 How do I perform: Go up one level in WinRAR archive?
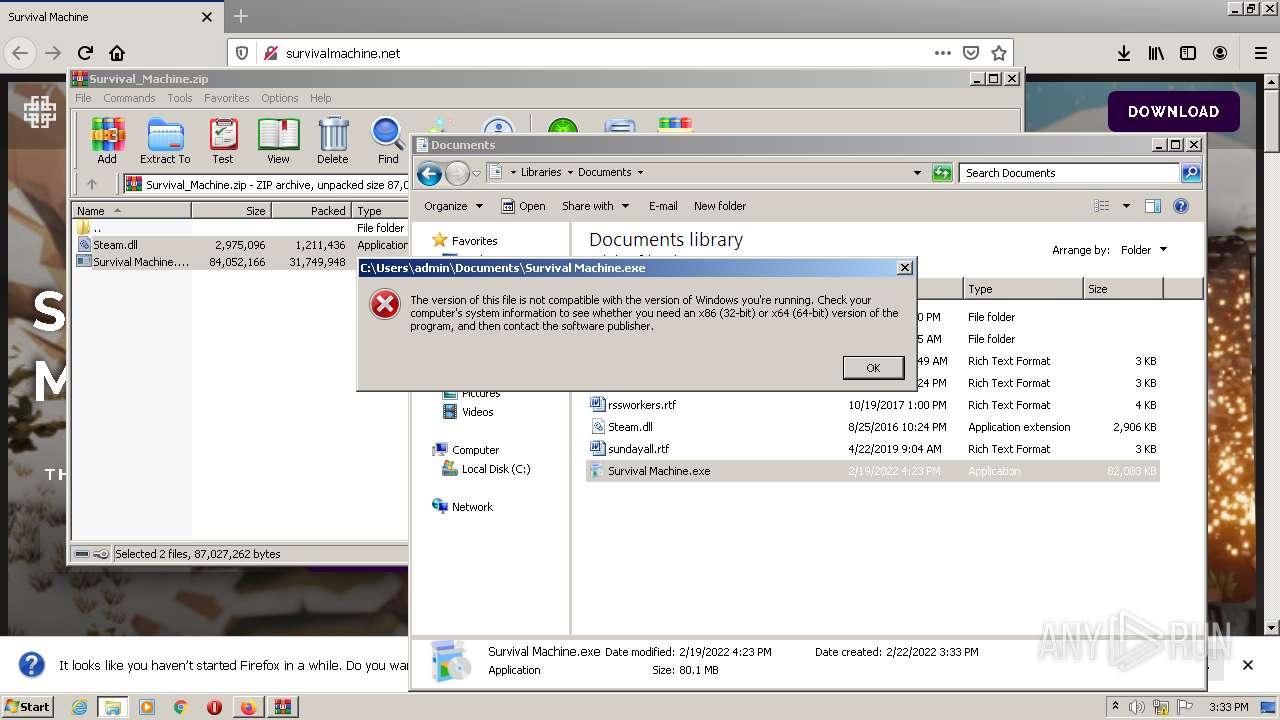coord(92,184)
